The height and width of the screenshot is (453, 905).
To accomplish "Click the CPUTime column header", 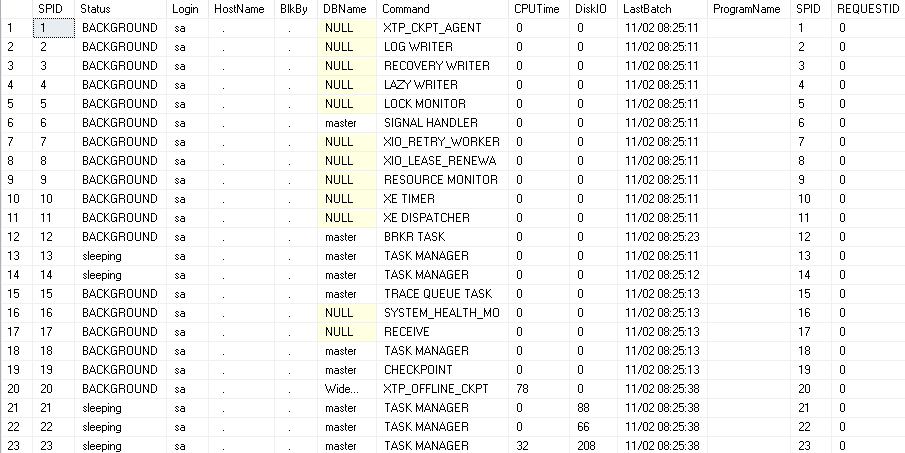I will [536, 8].
